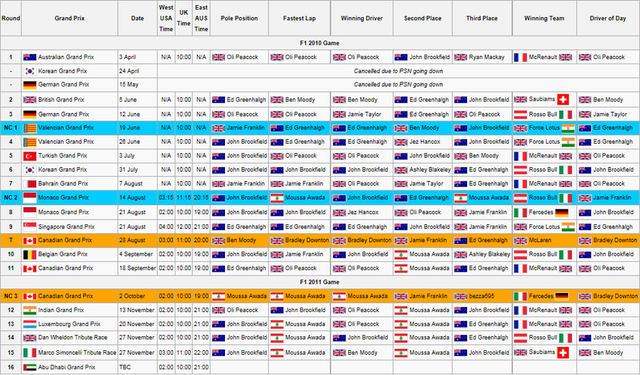
Task: Click the F1 2011 Game section heading
Action: (320, 282)
